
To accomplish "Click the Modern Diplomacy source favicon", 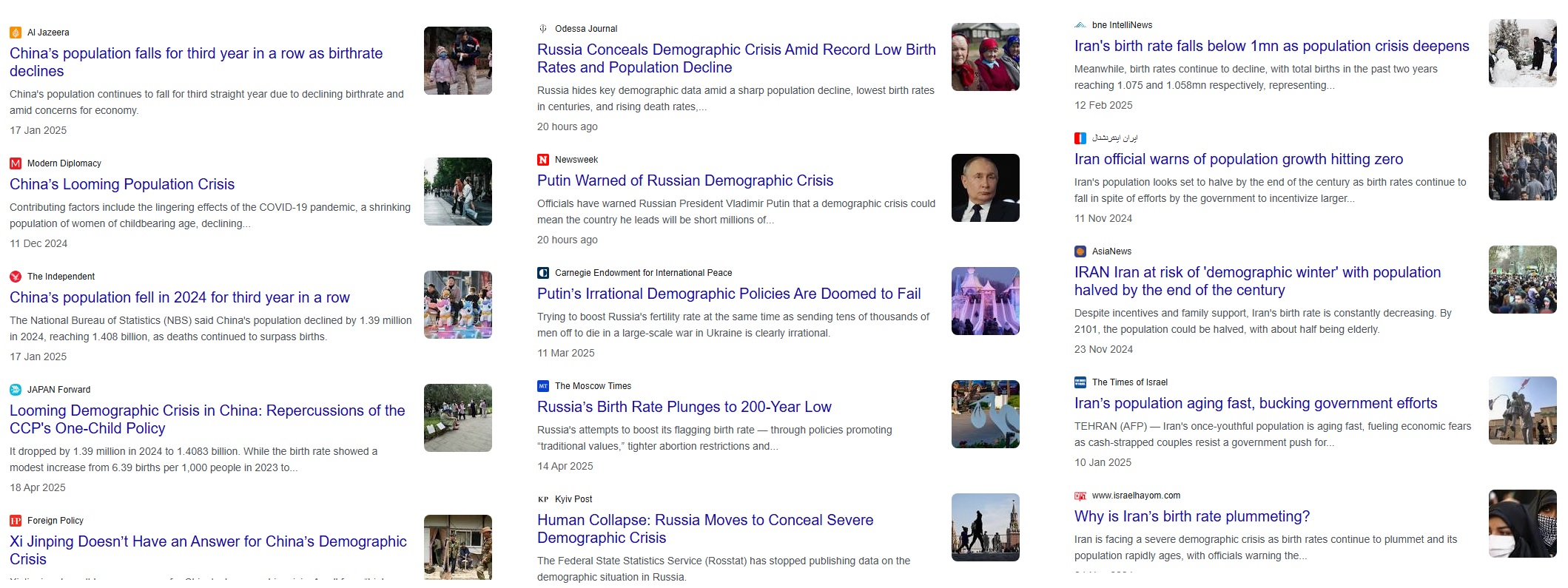I will point(16,163).
